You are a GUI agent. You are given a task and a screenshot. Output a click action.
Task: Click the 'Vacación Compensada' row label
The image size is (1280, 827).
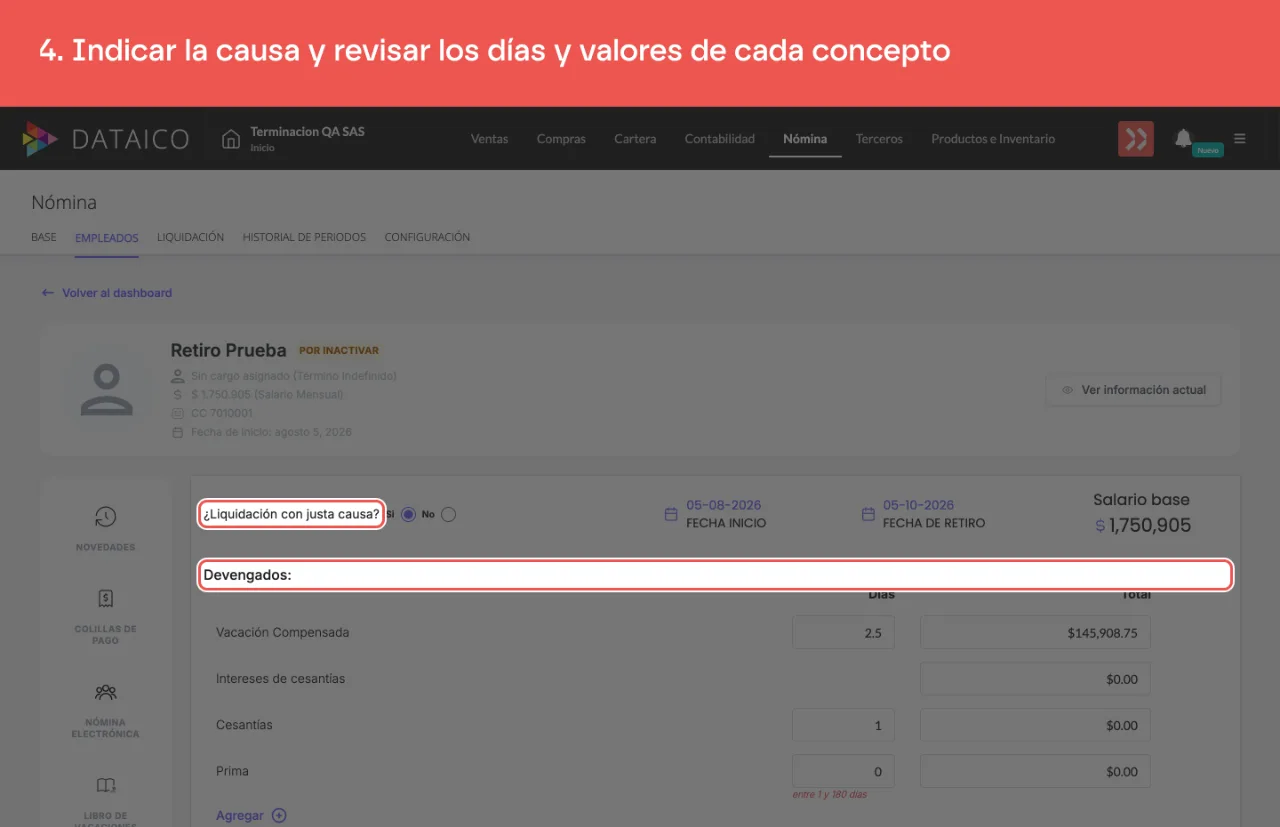pyautogui.click(x=283, y=633)
